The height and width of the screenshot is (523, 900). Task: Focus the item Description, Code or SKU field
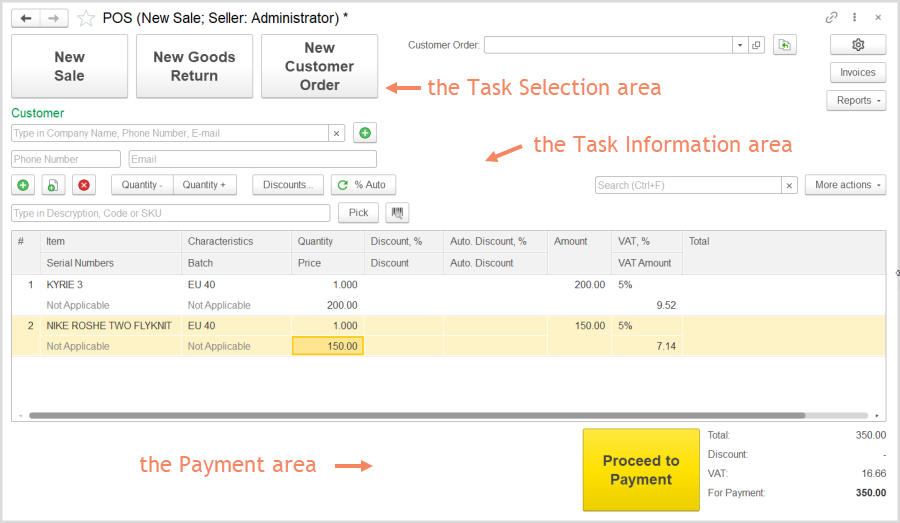(x=170, y=213)
